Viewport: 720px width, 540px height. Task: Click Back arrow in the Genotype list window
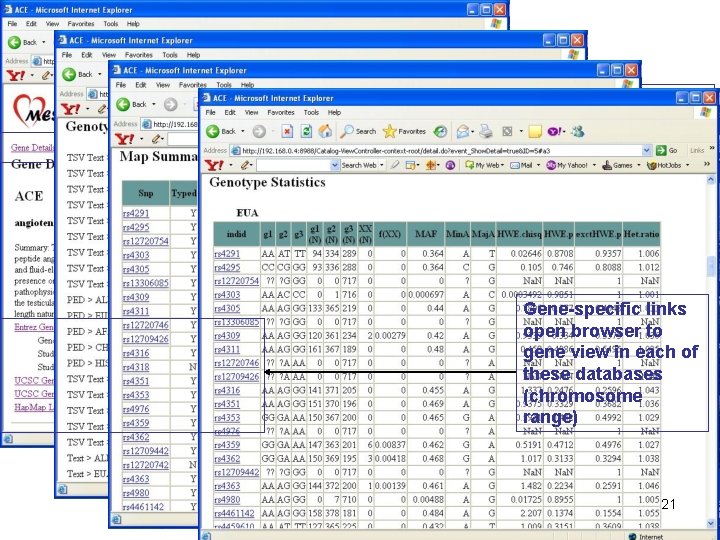coord(69,74)
